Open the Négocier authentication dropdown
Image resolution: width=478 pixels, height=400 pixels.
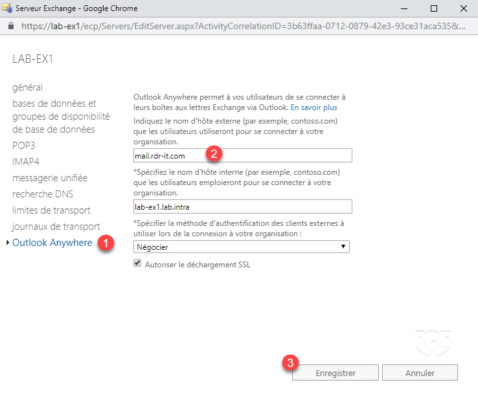pos(241,247)
